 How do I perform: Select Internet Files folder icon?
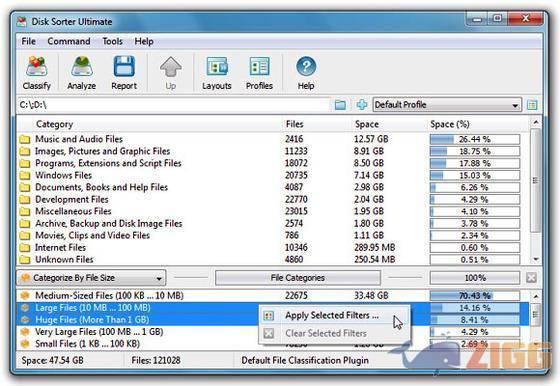coord(25,247)
